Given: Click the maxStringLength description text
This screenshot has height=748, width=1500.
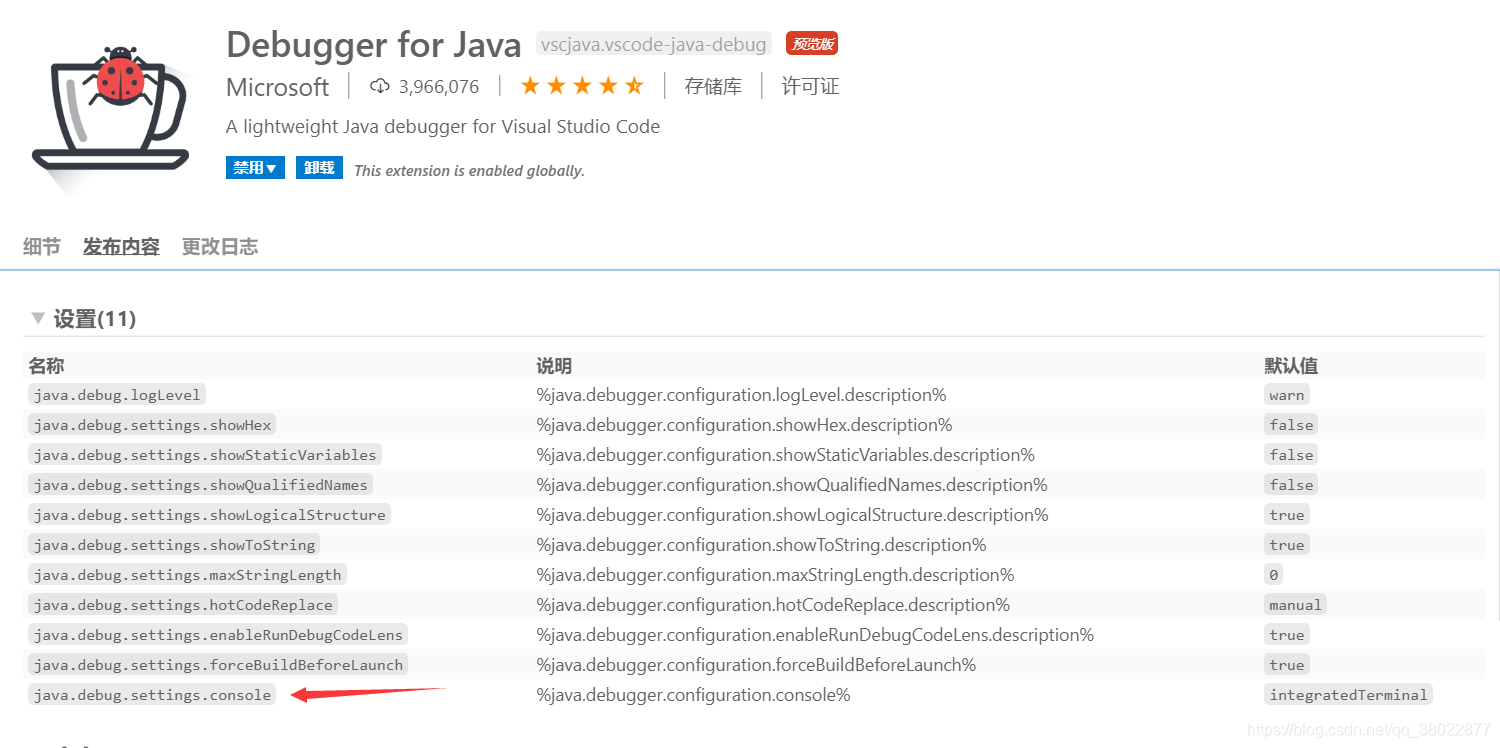Looking at the screenshot, I should [x=775, y=575].
